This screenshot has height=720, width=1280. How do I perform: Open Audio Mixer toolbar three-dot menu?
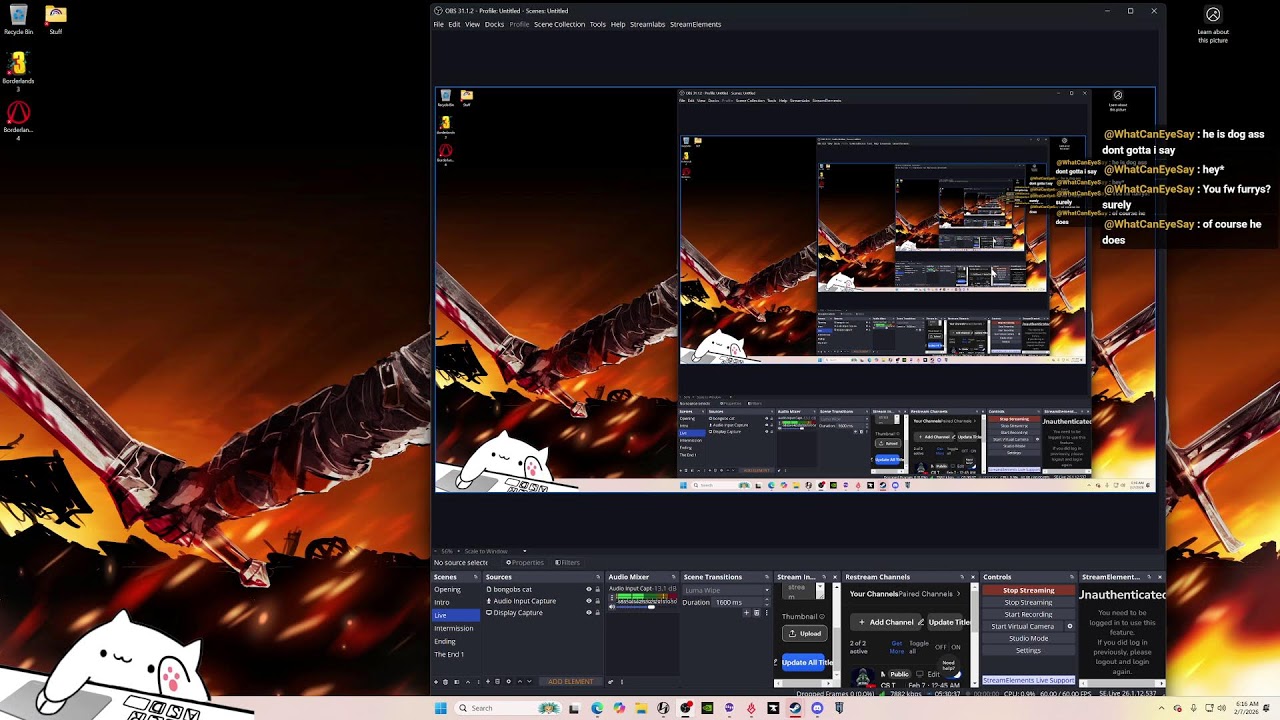click(621, 681)
